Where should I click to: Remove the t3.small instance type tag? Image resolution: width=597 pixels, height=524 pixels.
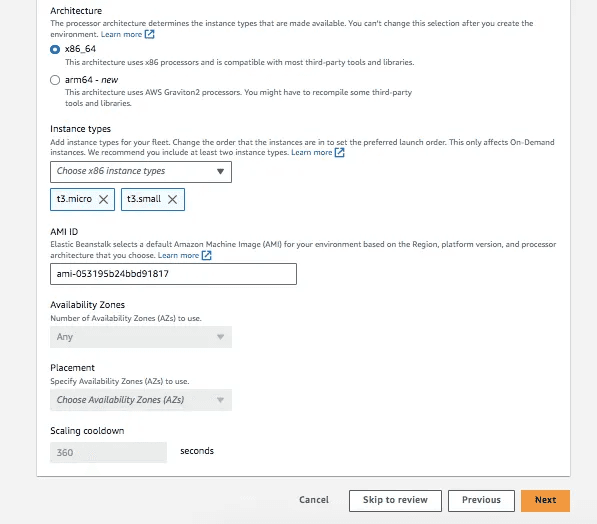click(x=172, y=199)
